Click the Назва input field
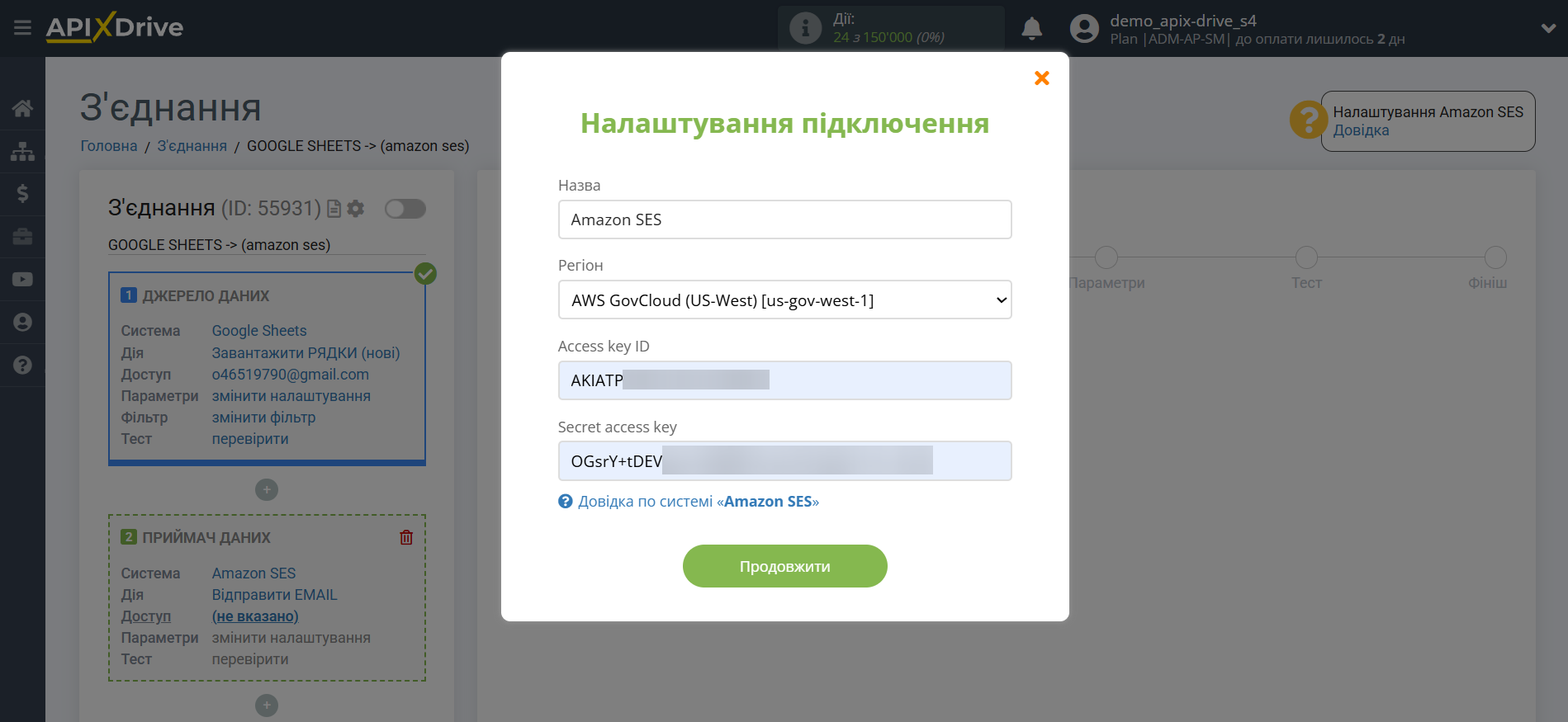Image resolution: width=1568 pixels, height=722 pixels. click(x=784, y=219)
